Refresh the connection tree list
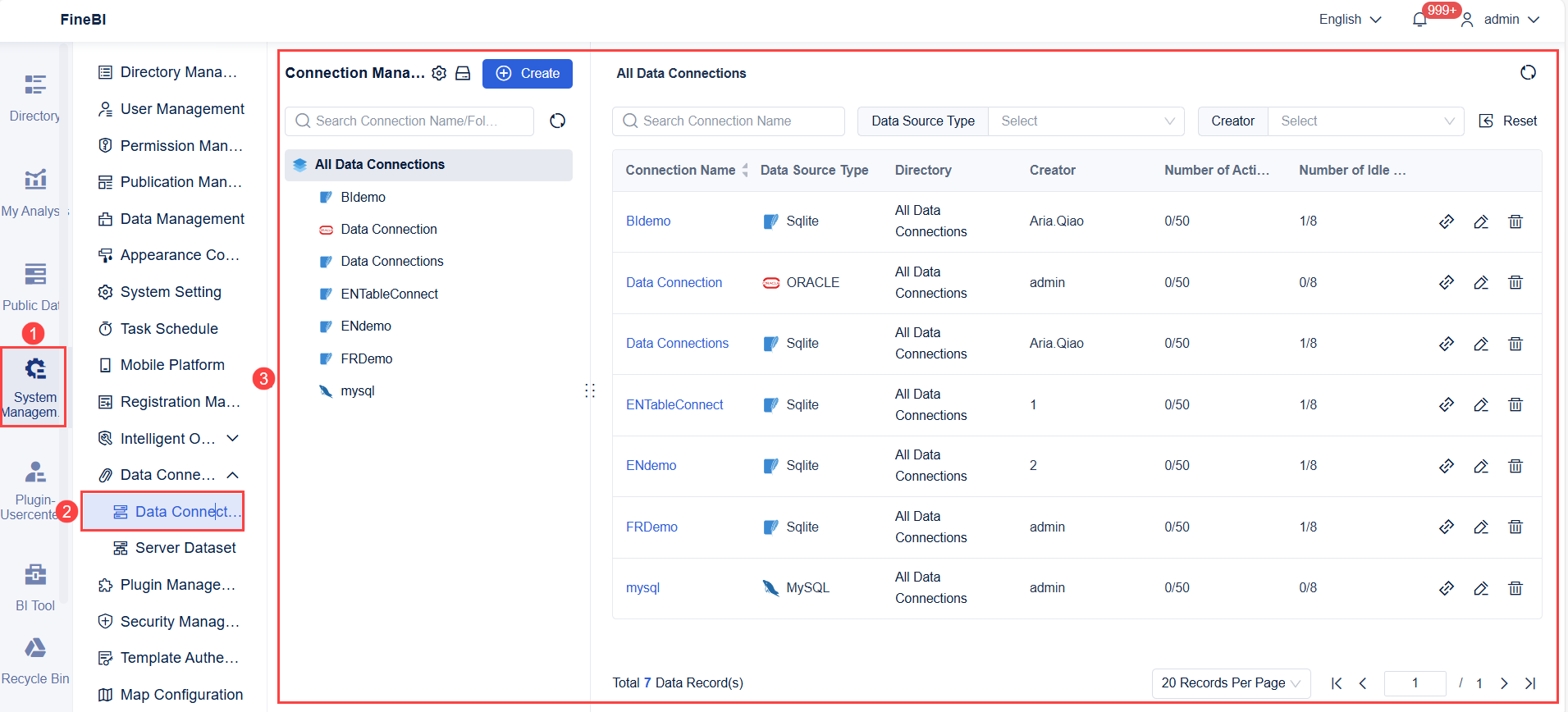Image resolution: width=1568 pixels, height=712 pixels. (558, 121)
